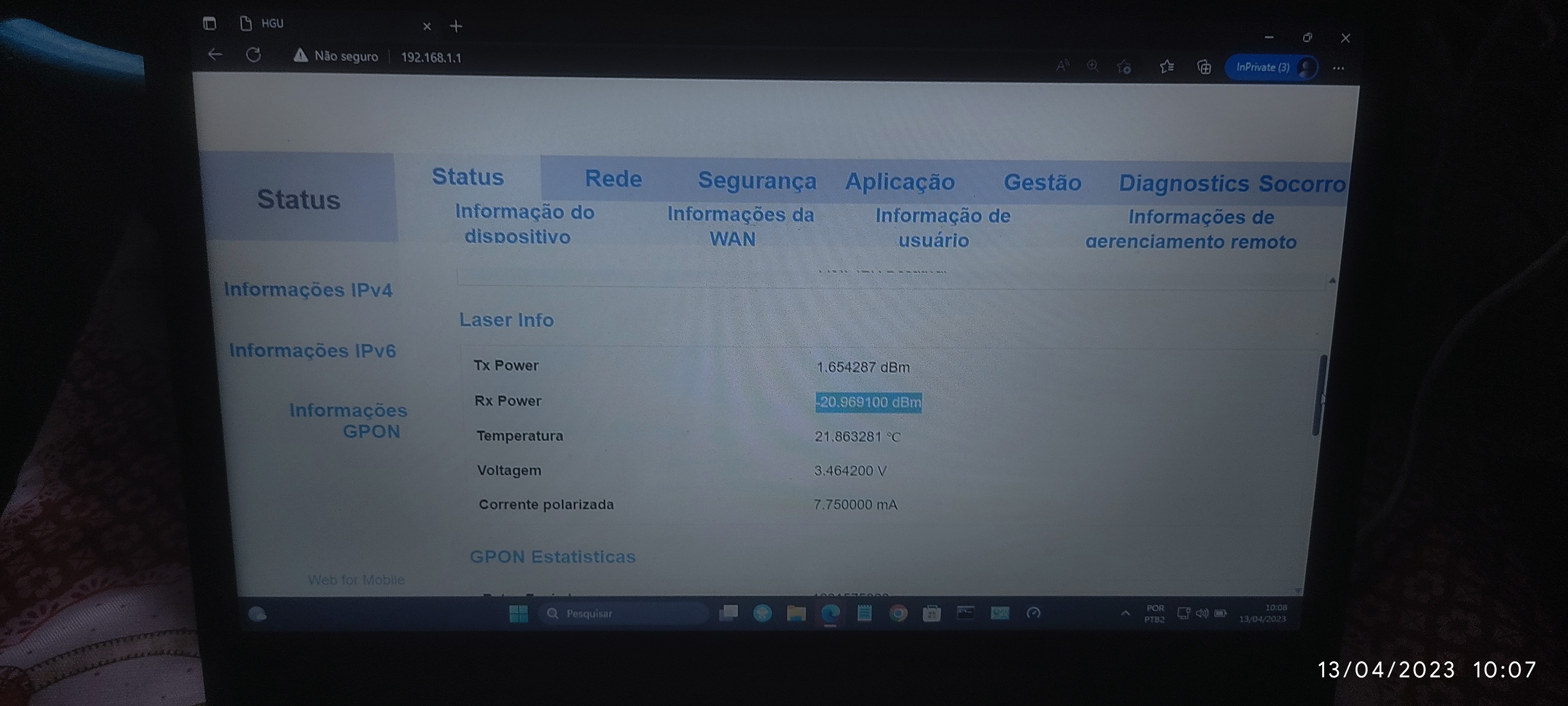Expand hidden system tray icons chevron
The height and width of the screenshot is (706, 1568).
(x=1125, y=613)
